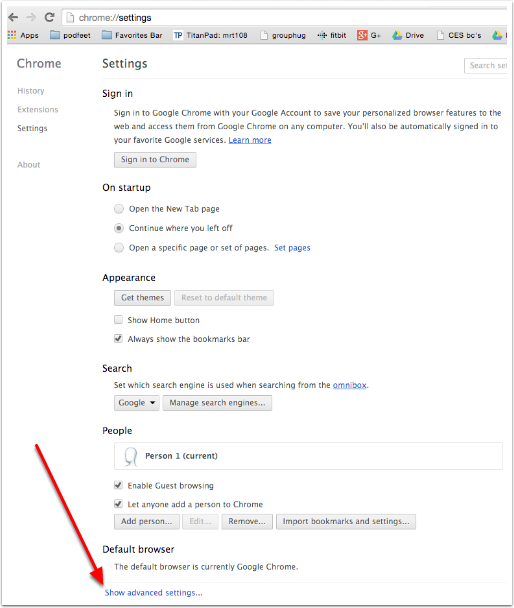Open Extensions in the sidebar
This screenshot has height=608, width=514.
(x=38, y=110)
